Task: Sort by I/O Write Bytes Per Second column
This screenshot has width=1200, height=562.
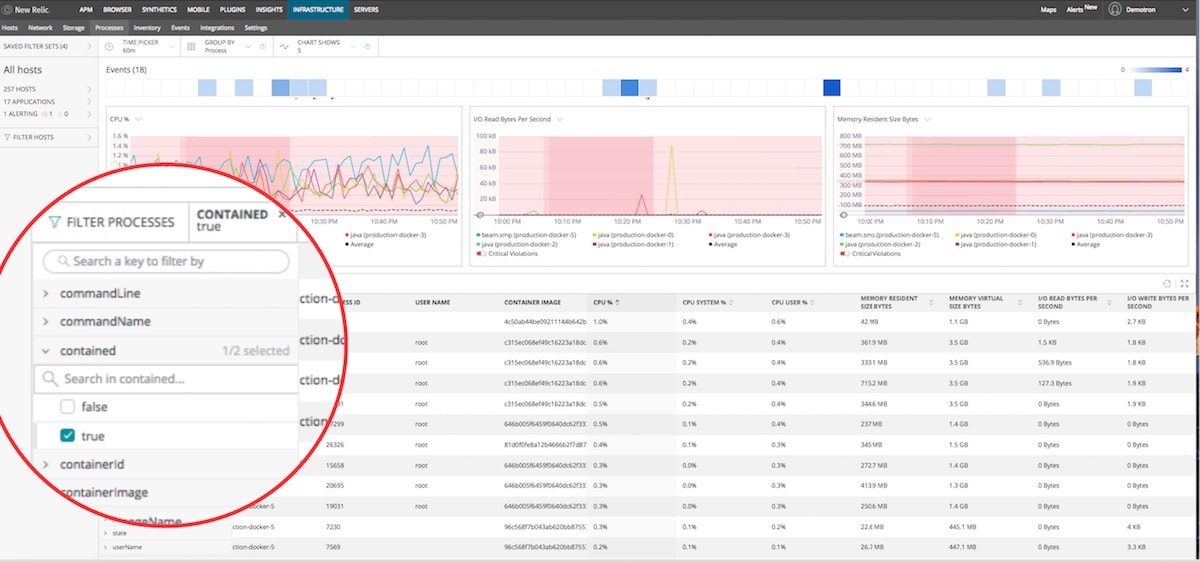Action: click(1157, 302)
